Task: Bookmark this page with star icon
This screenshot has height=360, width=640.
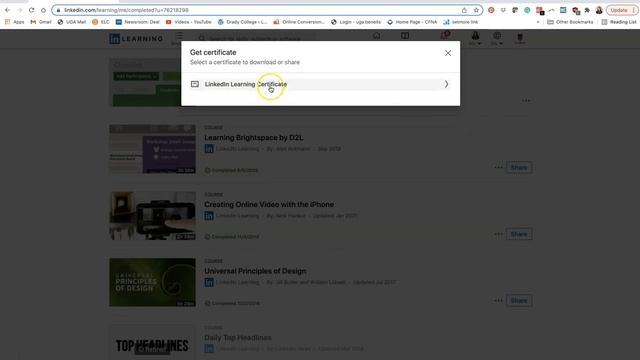Action: 476,10
